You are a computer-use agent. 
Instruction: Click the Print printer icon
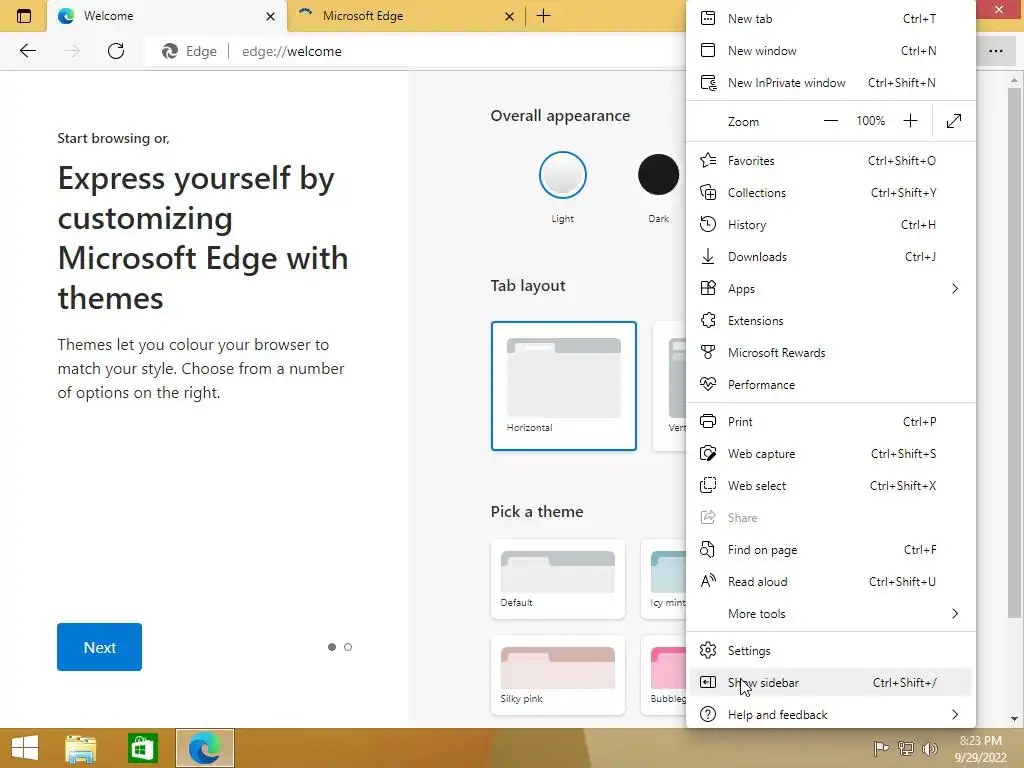coord(708,421)
